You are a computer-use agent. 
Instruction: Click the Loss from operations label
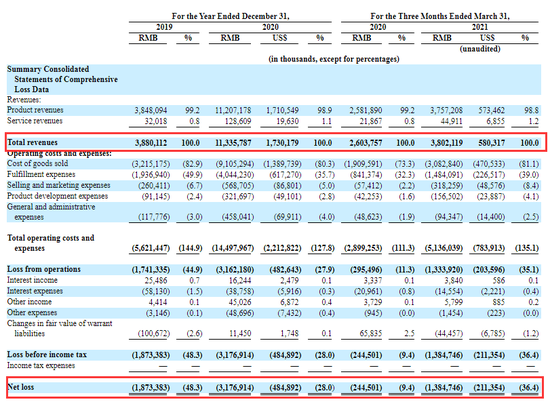coord(44,269)
